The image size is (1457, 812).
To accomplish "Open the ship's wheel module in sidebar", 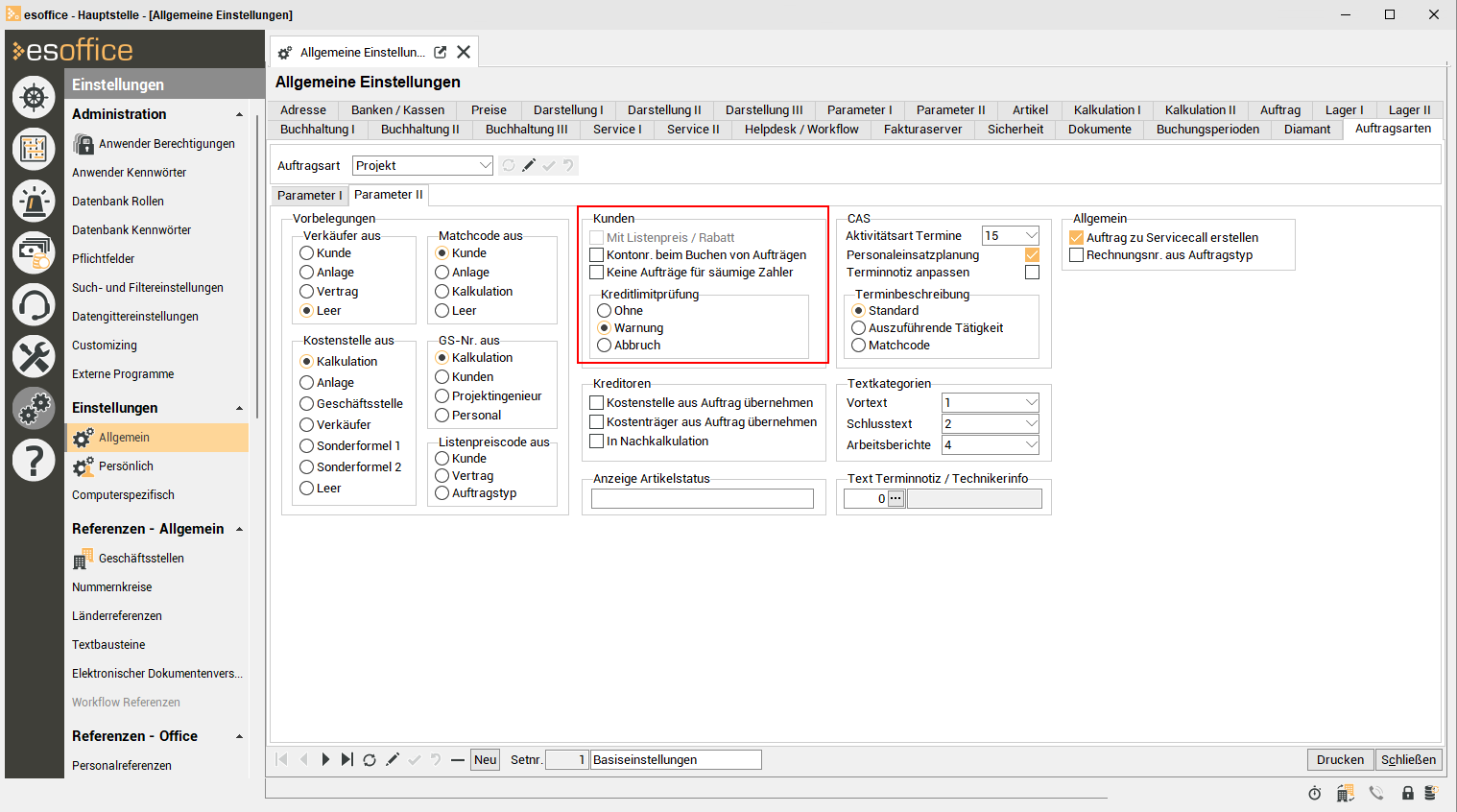I will pyautogui.click(x=34, y=97).
